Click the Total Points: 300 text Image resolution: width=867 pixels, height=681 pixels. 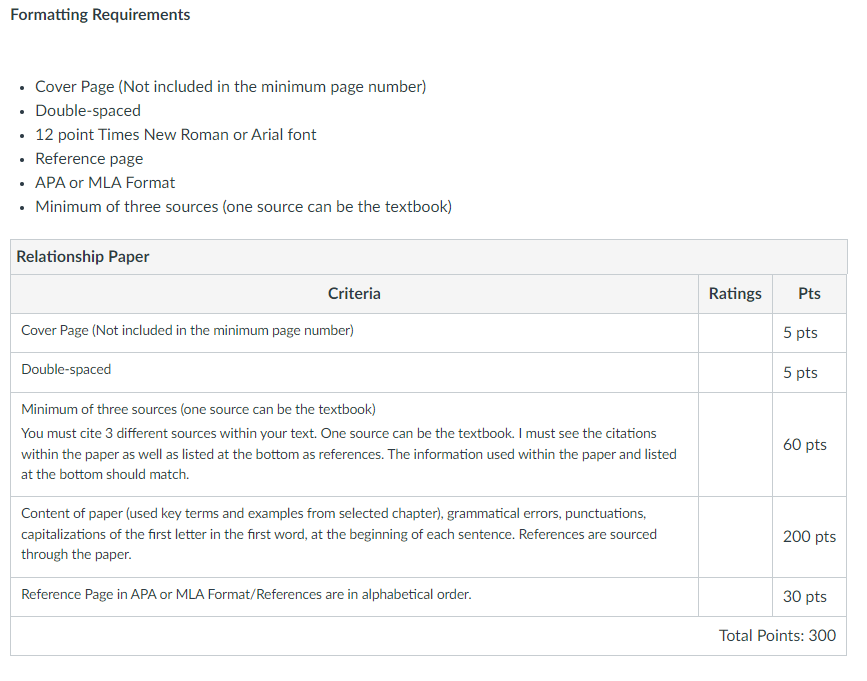tap(777, 636)
